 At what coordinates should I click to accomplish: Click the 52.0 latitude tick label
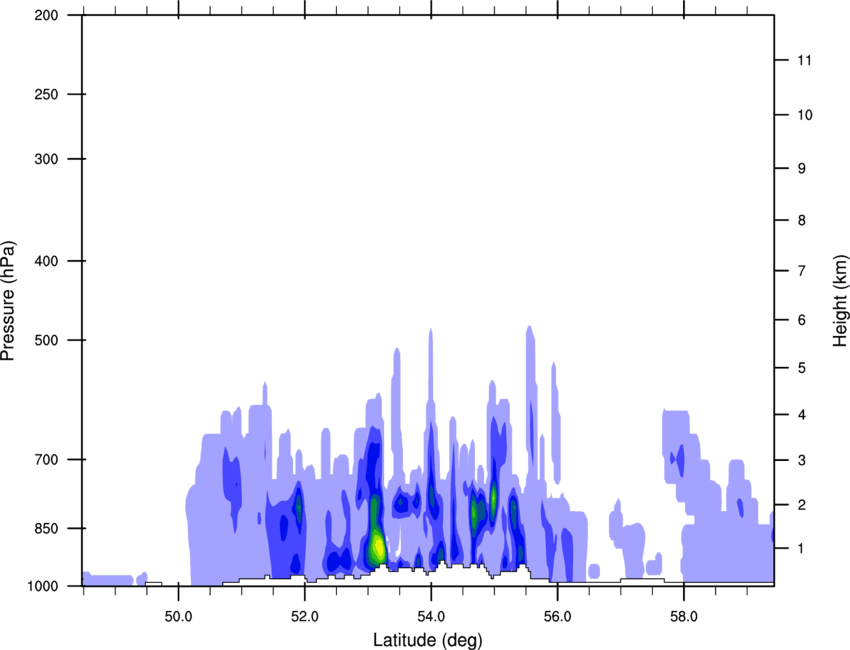point(305,617)
